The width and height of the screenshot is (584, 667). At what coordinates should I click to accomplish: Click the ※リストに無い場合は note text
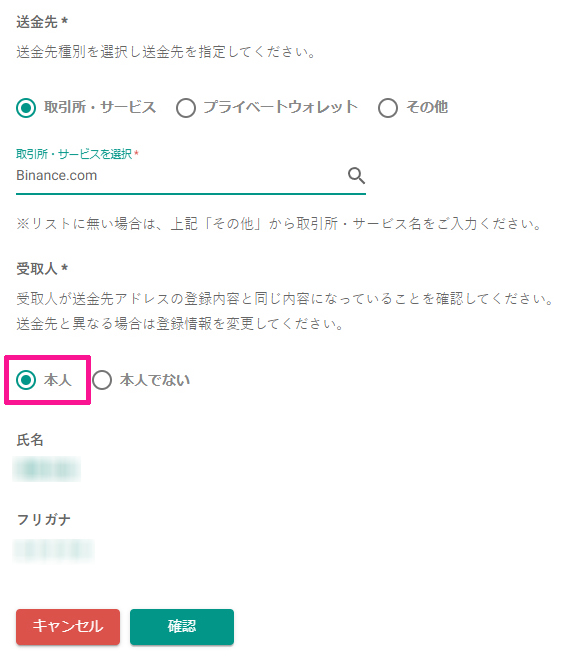[279, 223]
